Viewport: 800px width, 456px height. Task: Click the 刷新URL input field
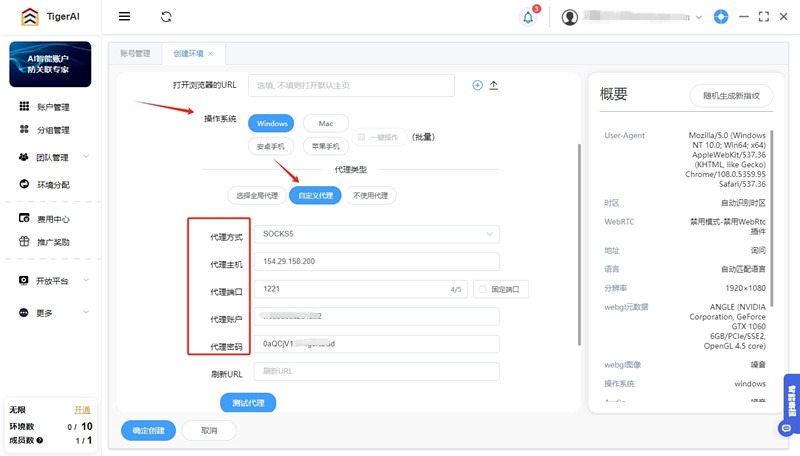(377, 371)
